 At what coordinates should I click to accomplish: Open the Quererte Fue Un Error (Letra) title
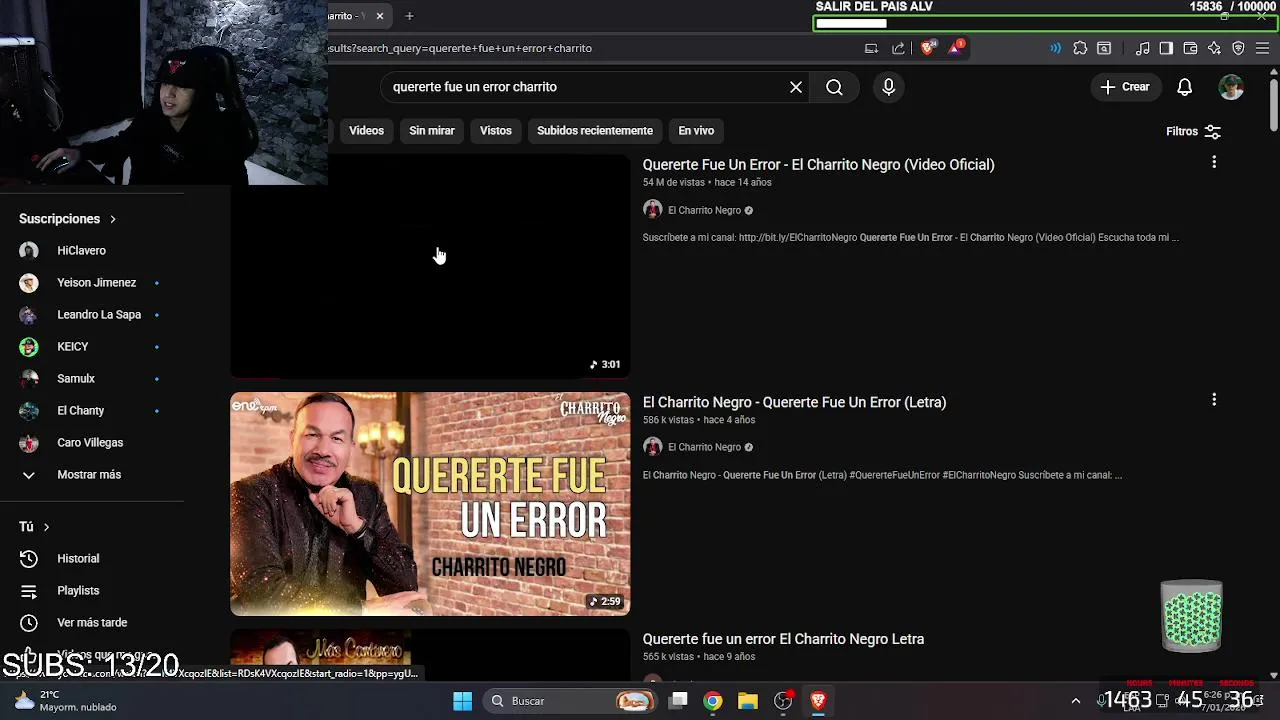pos(794,402)
